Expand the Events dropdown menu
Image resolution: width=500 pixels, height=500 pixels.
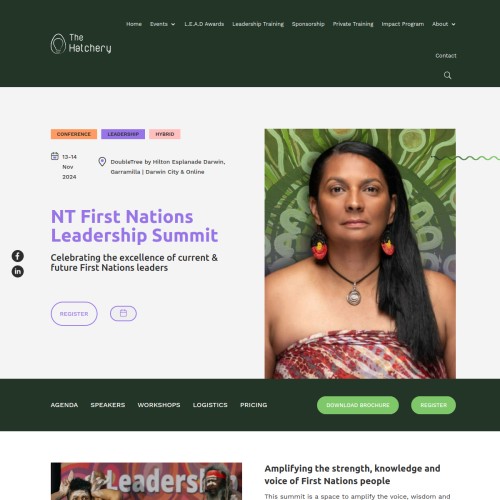[x=162, y=24]
